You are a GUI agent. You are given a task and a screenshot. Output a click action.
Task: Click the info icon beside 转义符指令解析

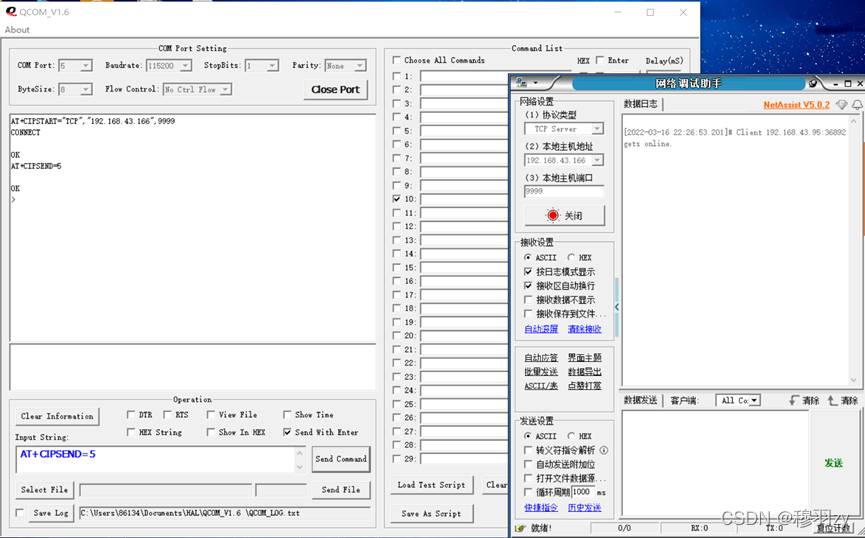pos(604,450)
